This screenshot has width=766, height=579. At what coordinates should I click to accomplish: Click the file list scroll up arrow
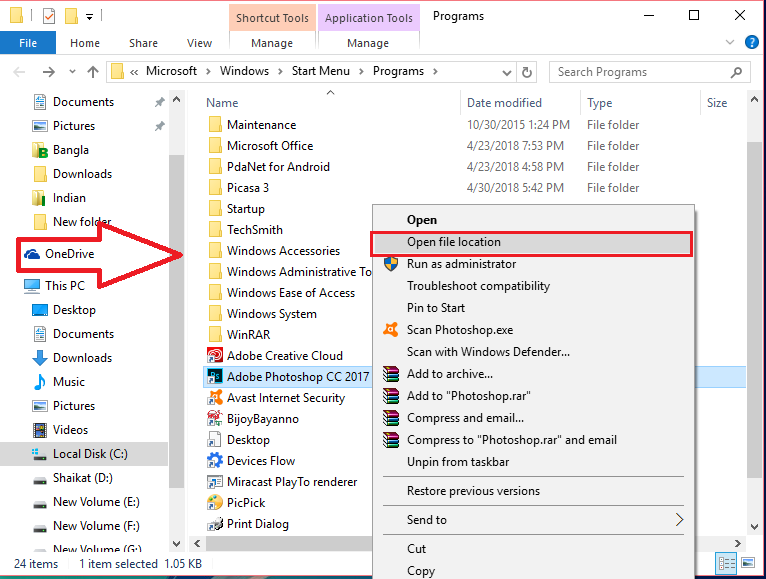pos(754,99)
